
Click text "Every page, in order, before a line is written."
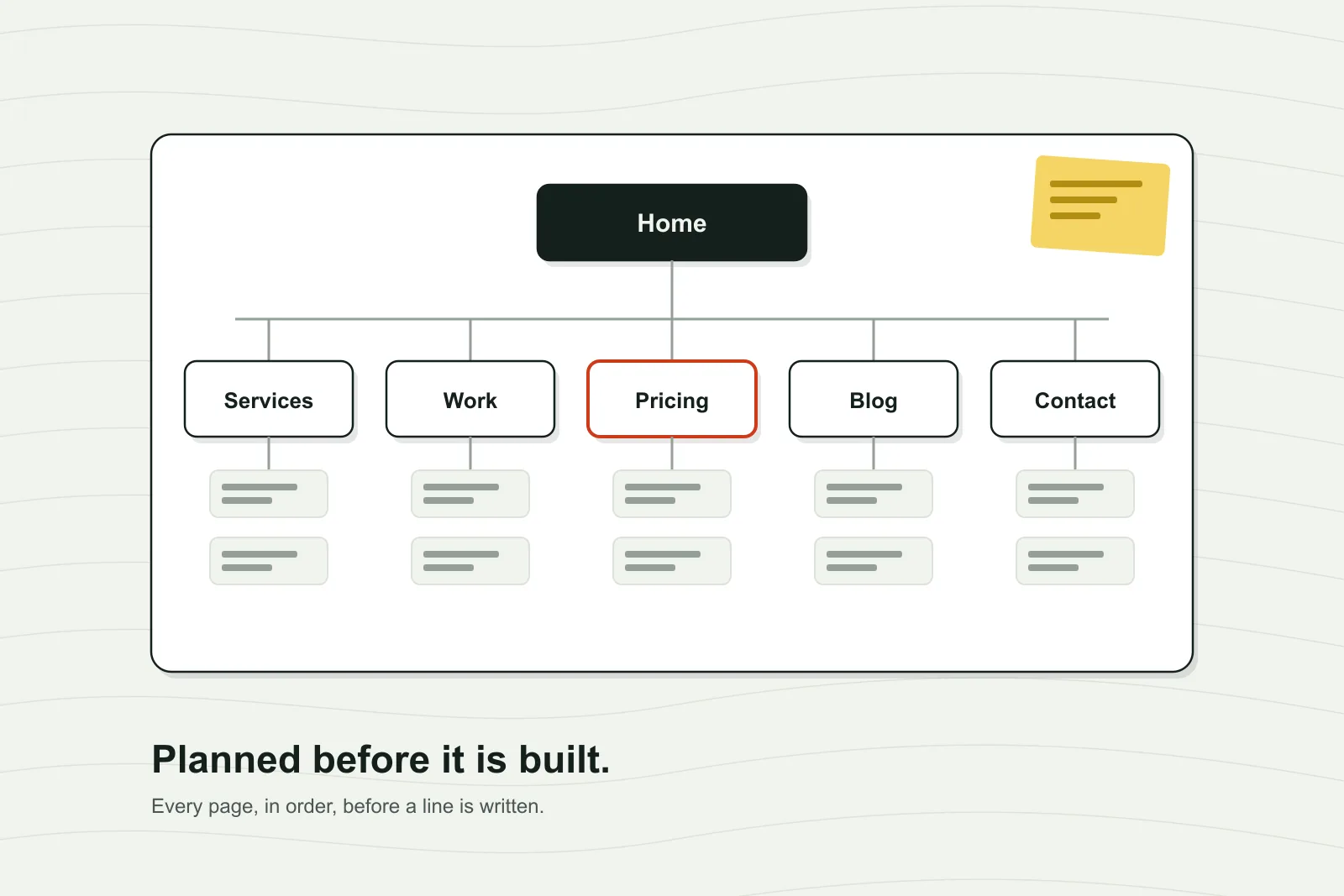tap(348, 807)
